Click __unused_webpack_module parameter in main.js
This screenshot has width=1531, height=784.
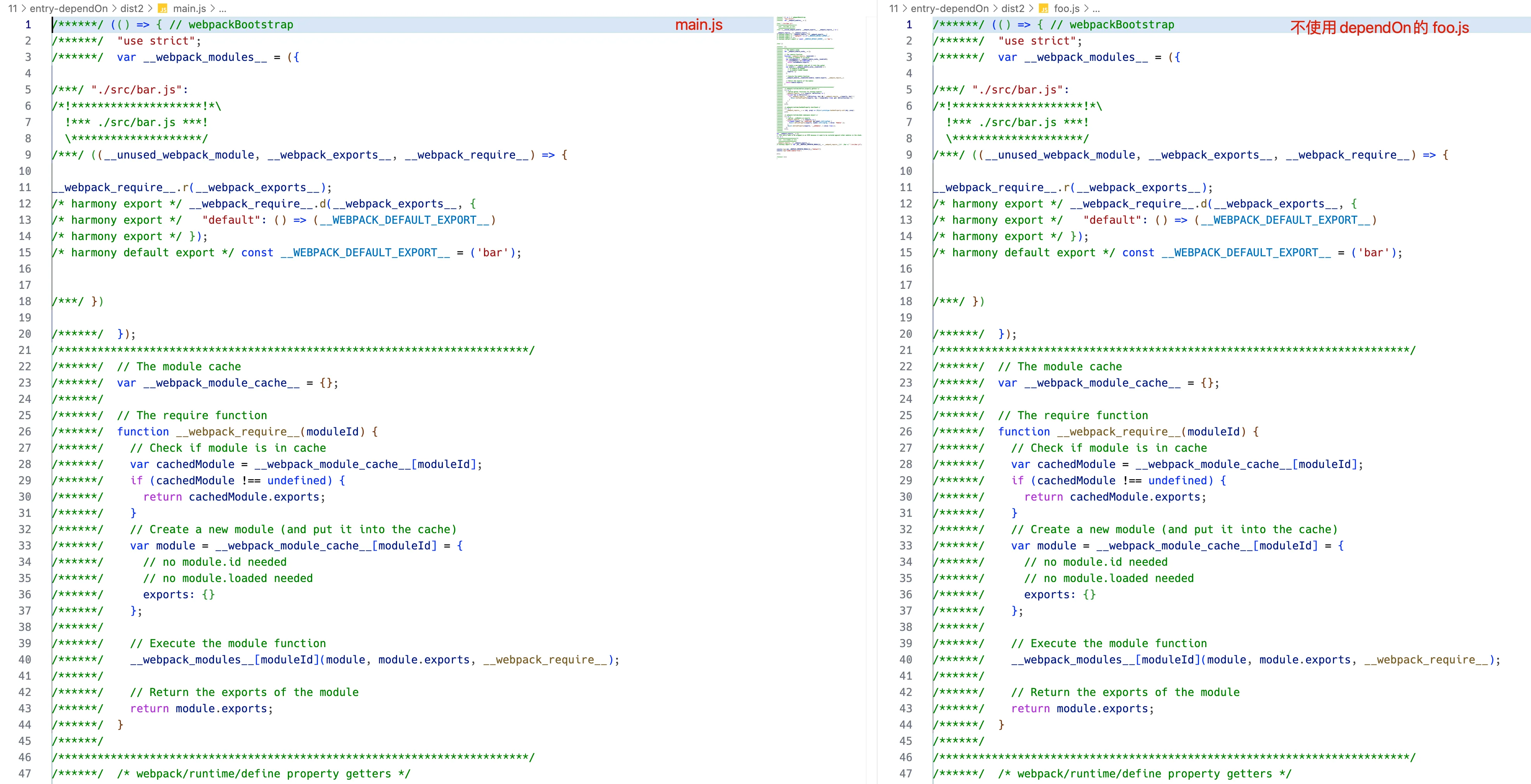click(179, 155)
